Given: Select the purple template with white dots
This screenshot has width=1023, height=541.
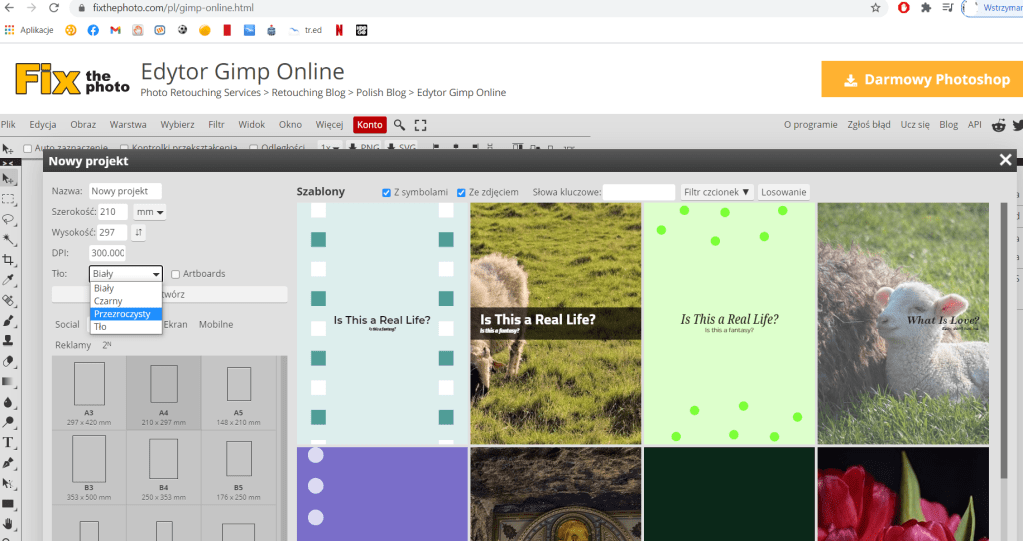Looking at the screenshot, I should click(x=382, y=494).
